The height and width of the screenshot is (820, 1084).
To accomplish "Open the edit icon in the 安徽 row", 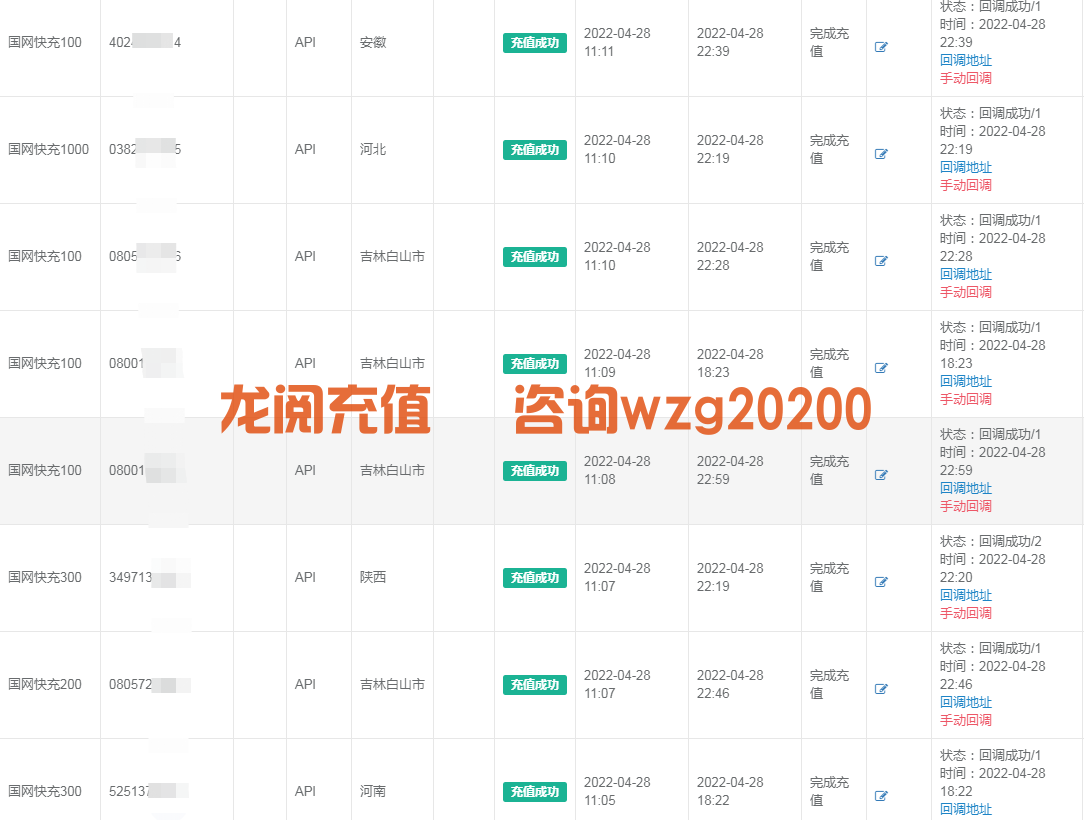I will 881,47.
